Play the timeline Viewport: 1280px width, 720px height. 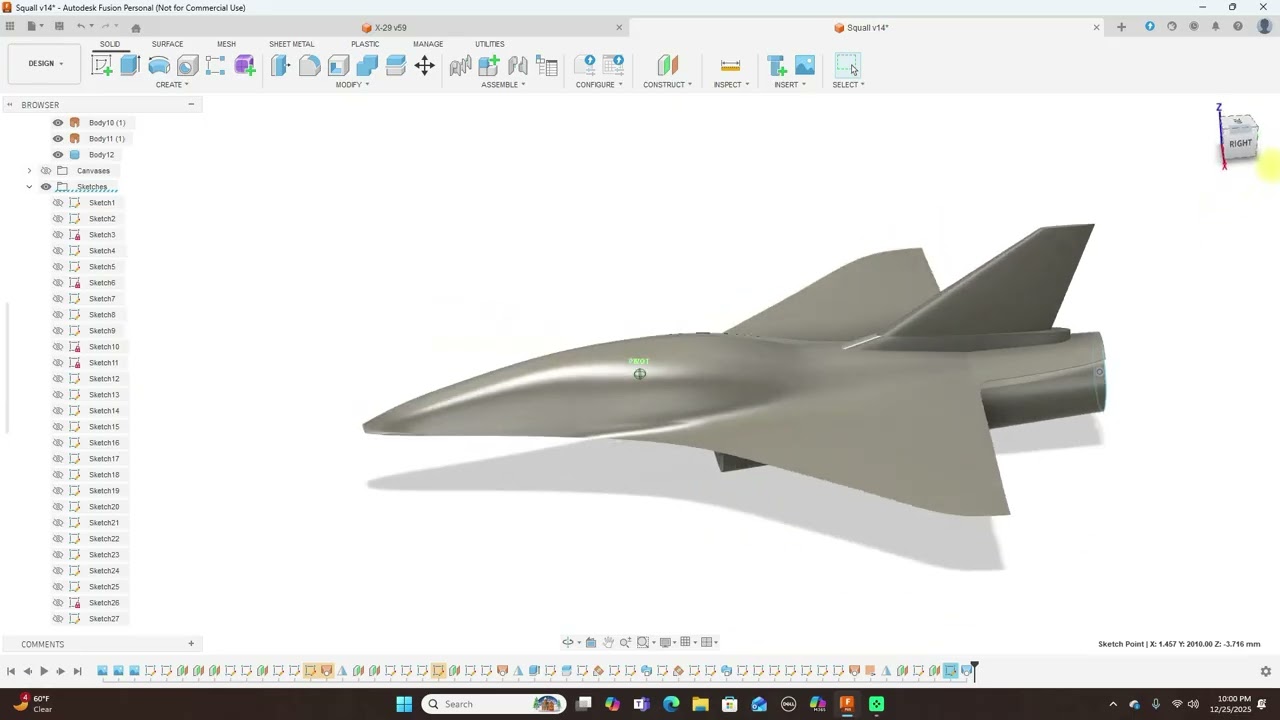[x=44, y=671]
